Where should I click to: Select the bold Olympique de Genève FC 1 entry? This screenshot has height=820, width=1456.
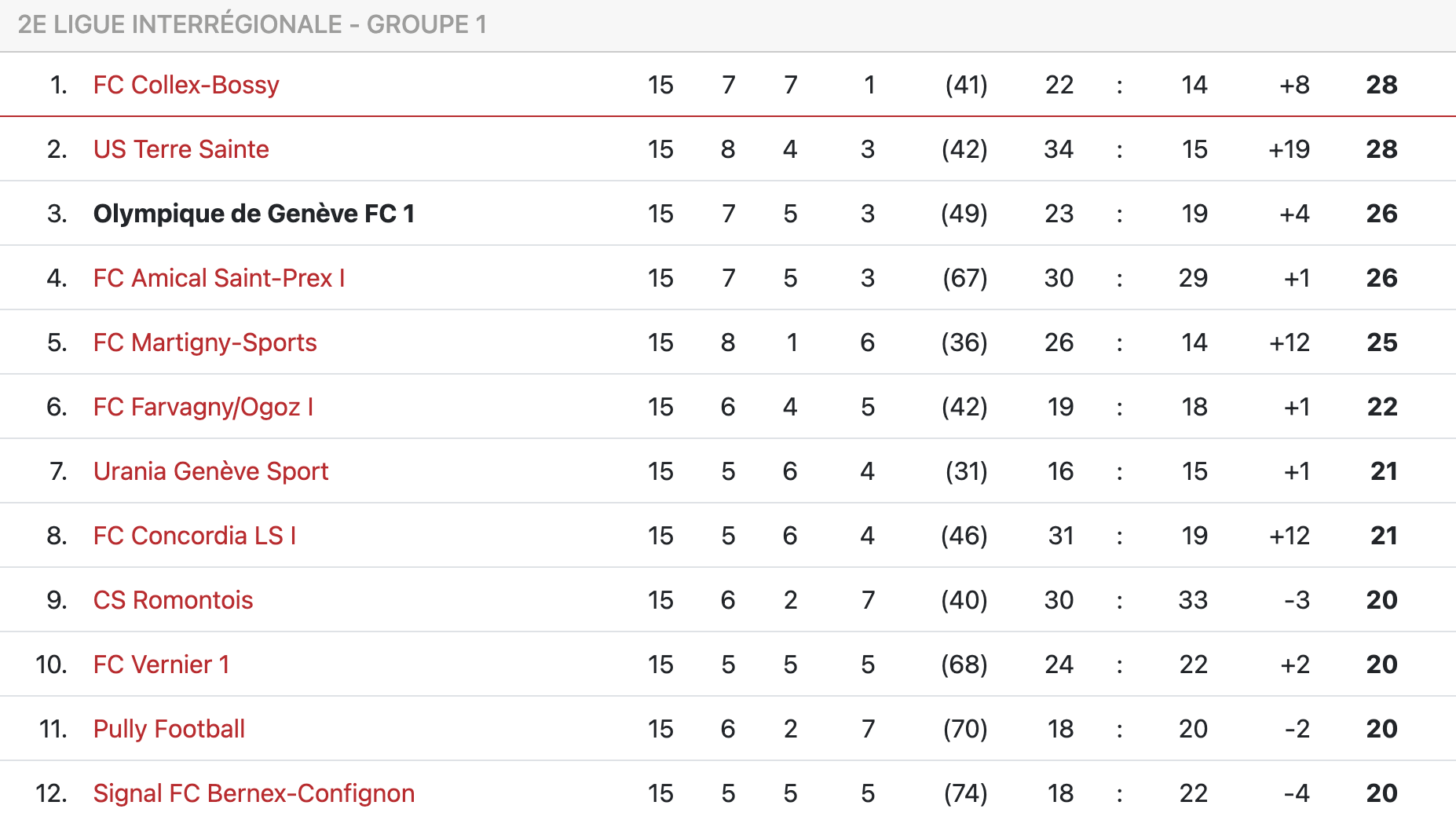[x=254, y=214]
